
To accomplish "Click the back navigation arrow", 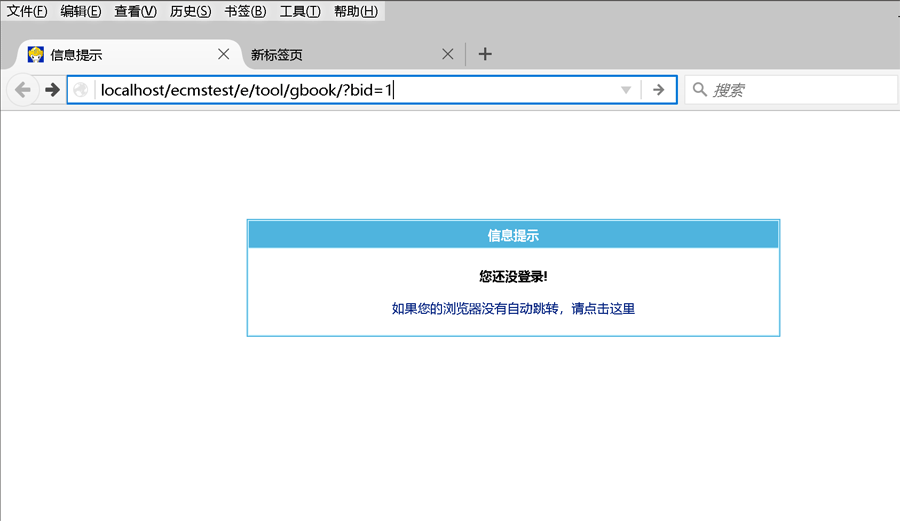I will pyautogui.click(x=22, y=90).
